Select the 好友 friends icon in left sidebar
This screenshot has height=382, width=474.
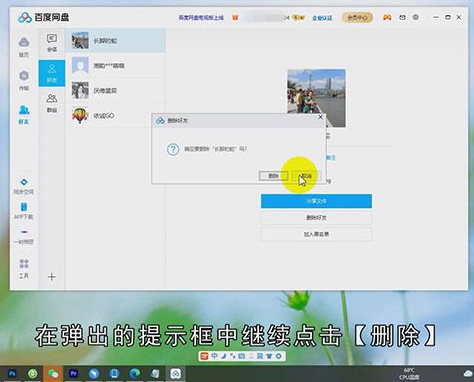click(24, 110)
